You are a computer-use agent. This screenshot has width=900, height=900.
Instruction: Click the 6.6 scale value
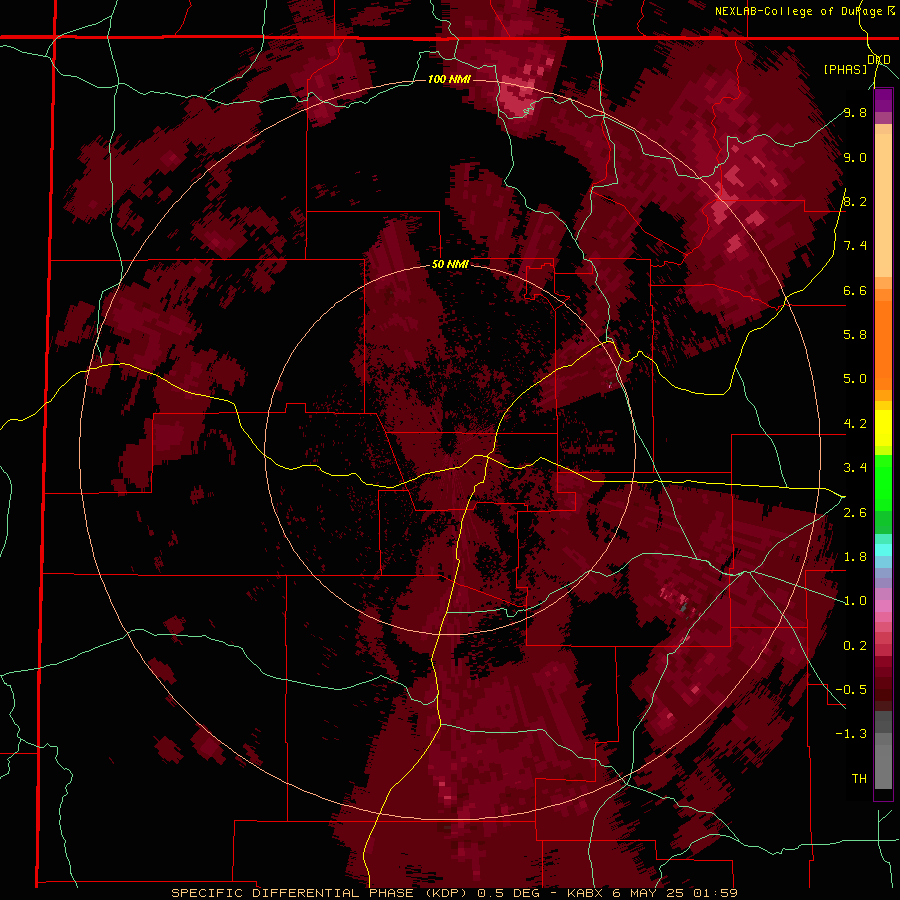tap(855, 290)
